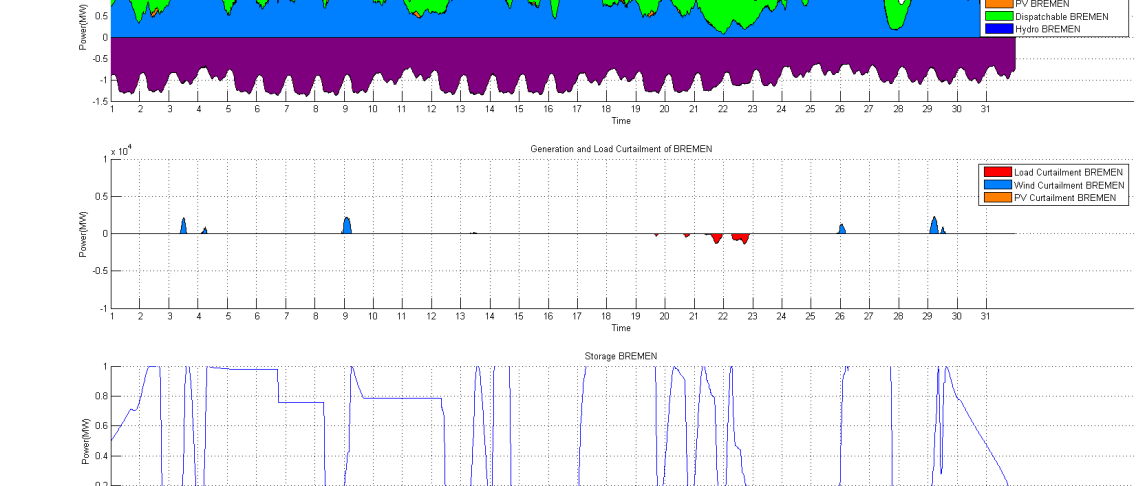Click the wind curtailment peak at day 9

346,226
